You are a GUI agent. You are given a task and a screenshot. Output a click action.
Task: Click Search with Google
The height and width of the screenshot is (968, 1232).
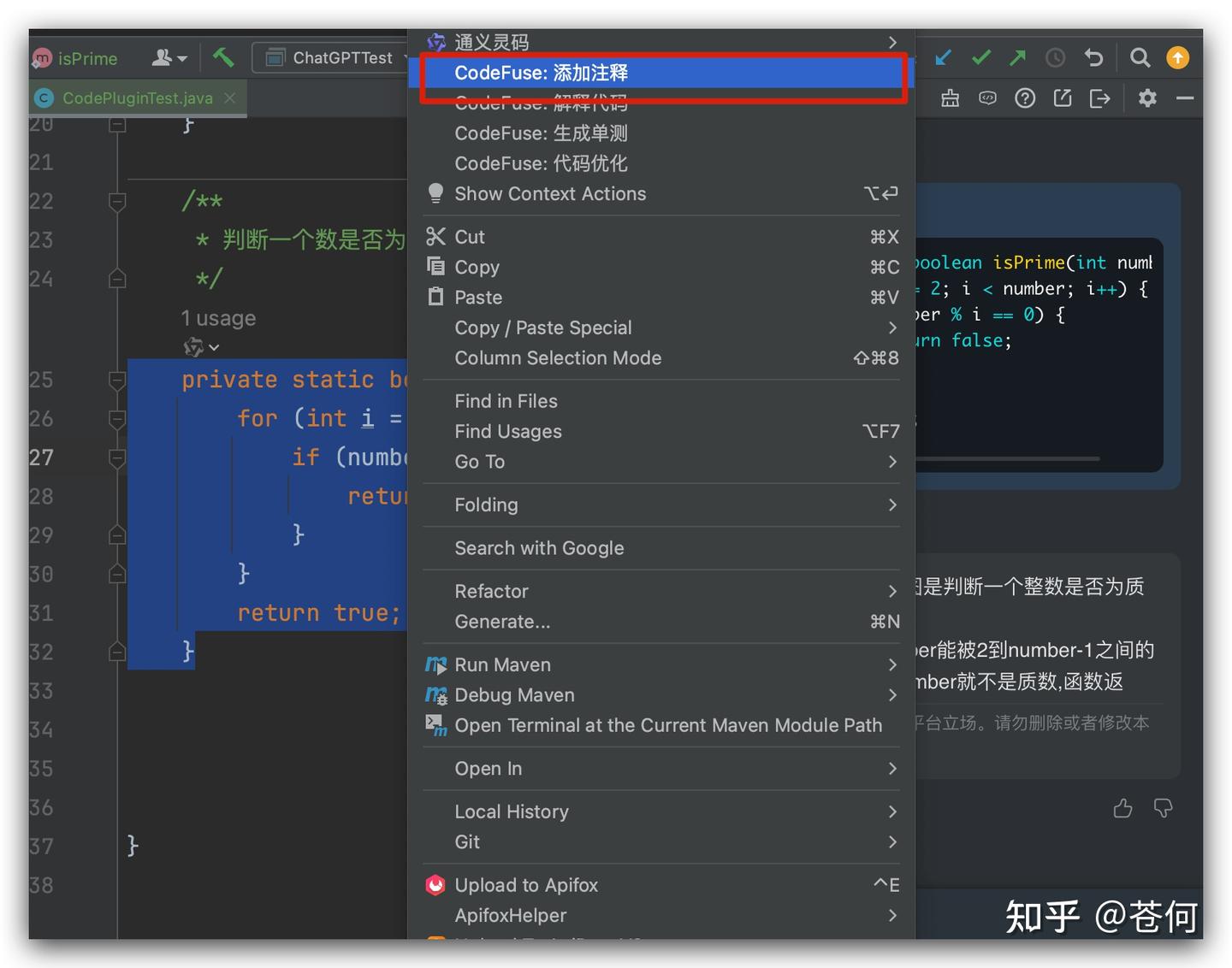click(x=662, y=548)
